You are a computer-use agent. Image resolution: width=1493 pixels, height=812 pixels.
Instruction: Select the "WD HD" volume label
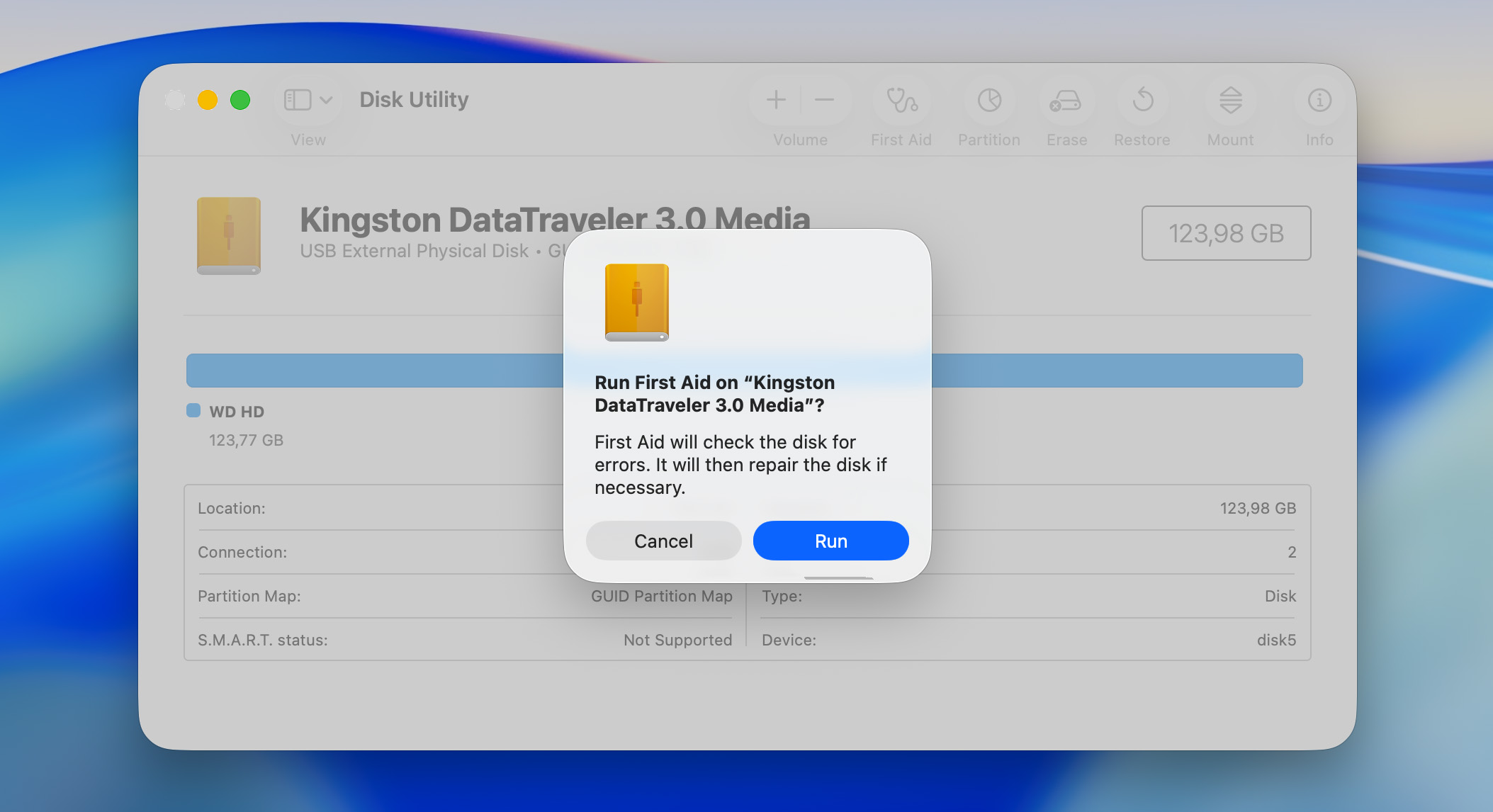237,412
